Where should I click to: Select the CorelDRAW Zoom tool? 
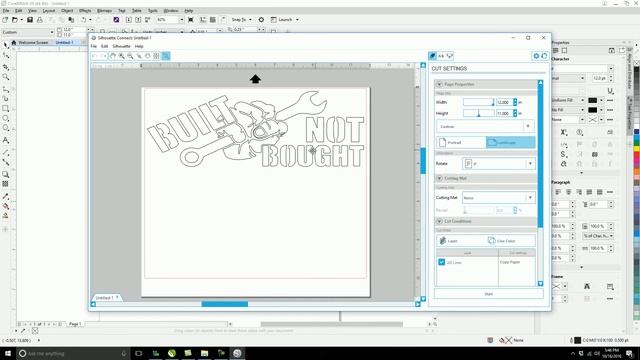[x=6, y=77]
